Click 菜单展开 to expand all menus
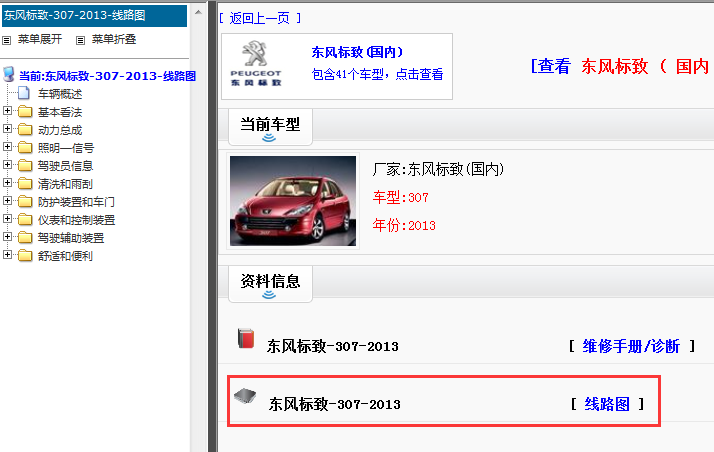The width and height of the screenshot is (714, 452). coord(40,40)
